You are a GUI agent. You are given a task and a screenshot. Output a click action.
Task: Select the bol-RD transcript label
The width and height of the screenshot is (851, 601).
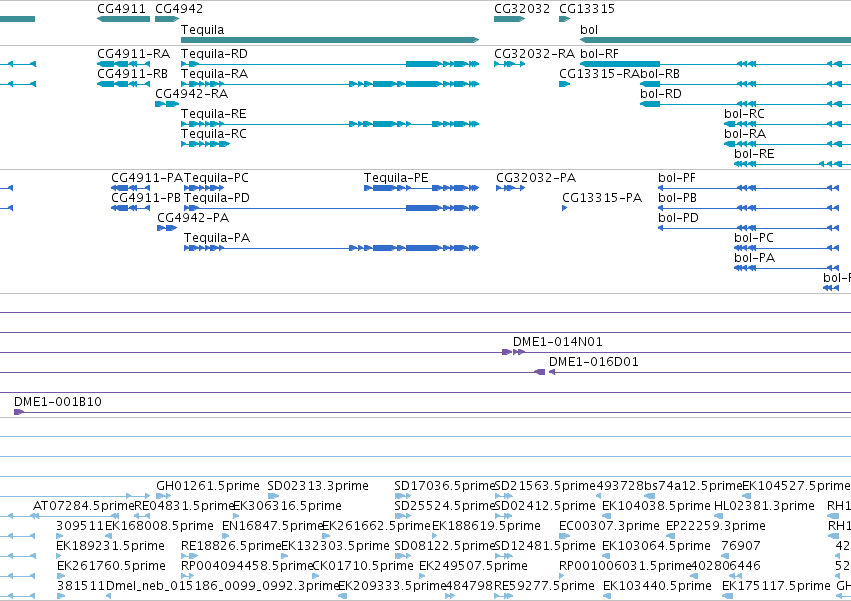coord(661,94)
